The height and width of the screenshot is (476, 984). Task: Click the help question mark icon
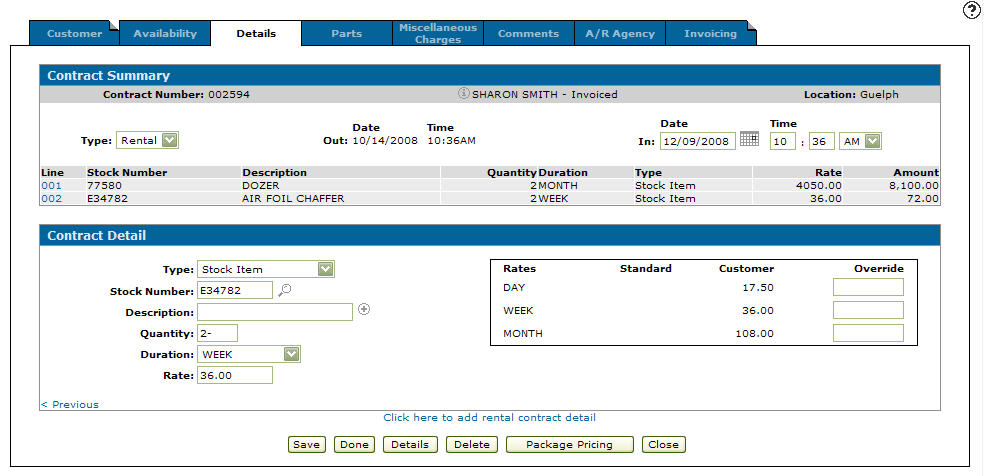click(971, 11)
